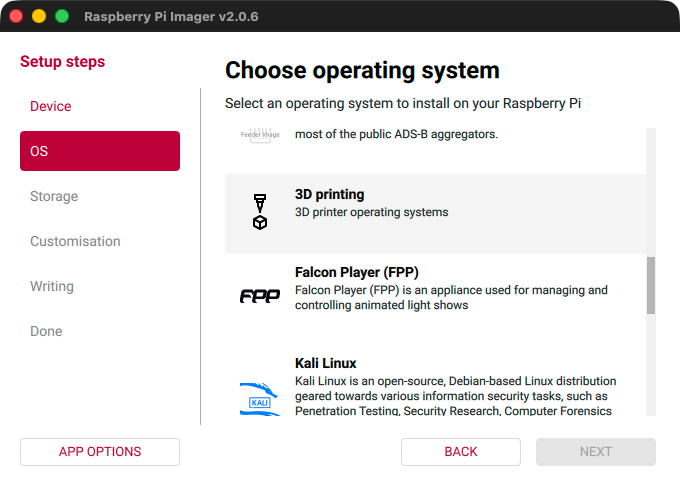Close the Raspberry Pi Imager window
680x482 pixels.
click(x=16, y=16)
